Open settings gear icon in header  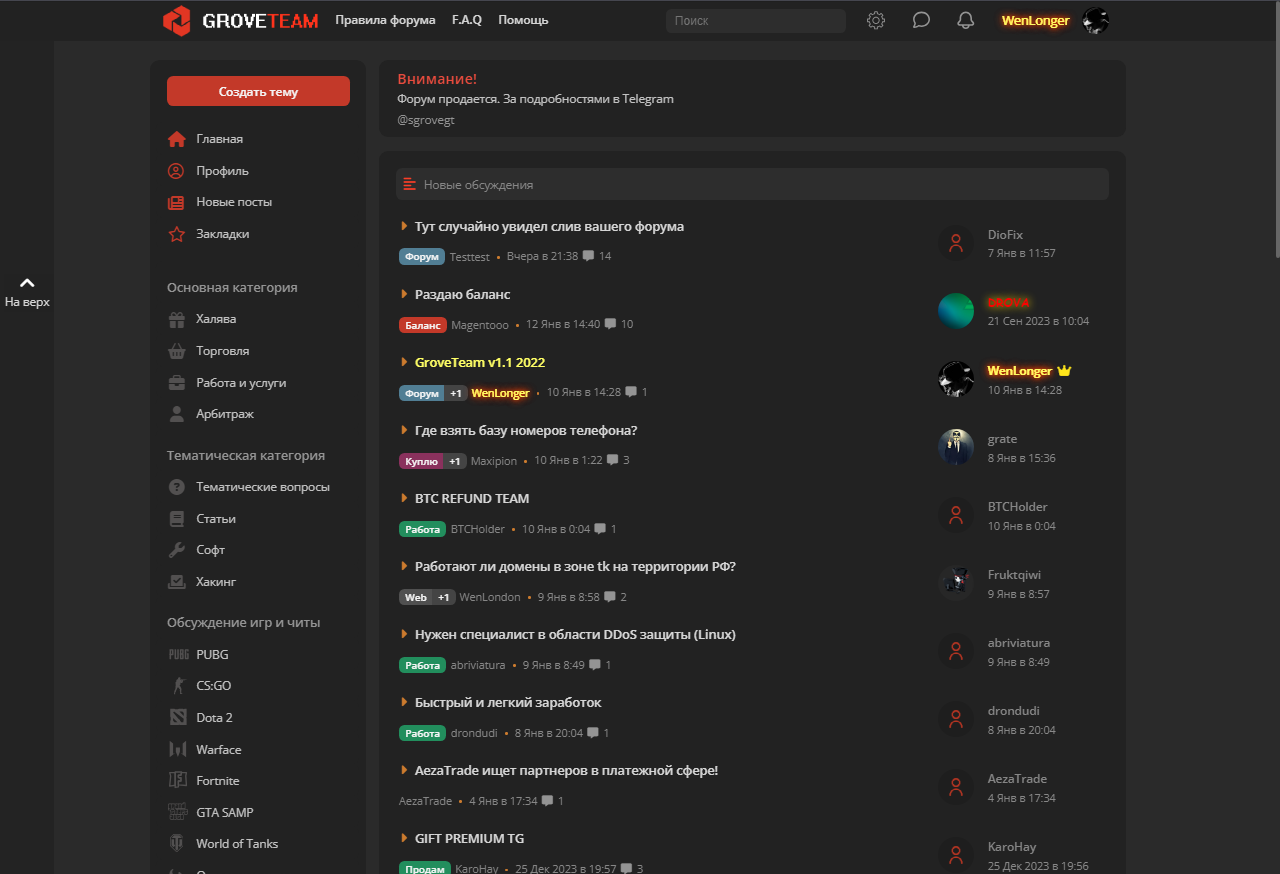click(x=876, y=20)
